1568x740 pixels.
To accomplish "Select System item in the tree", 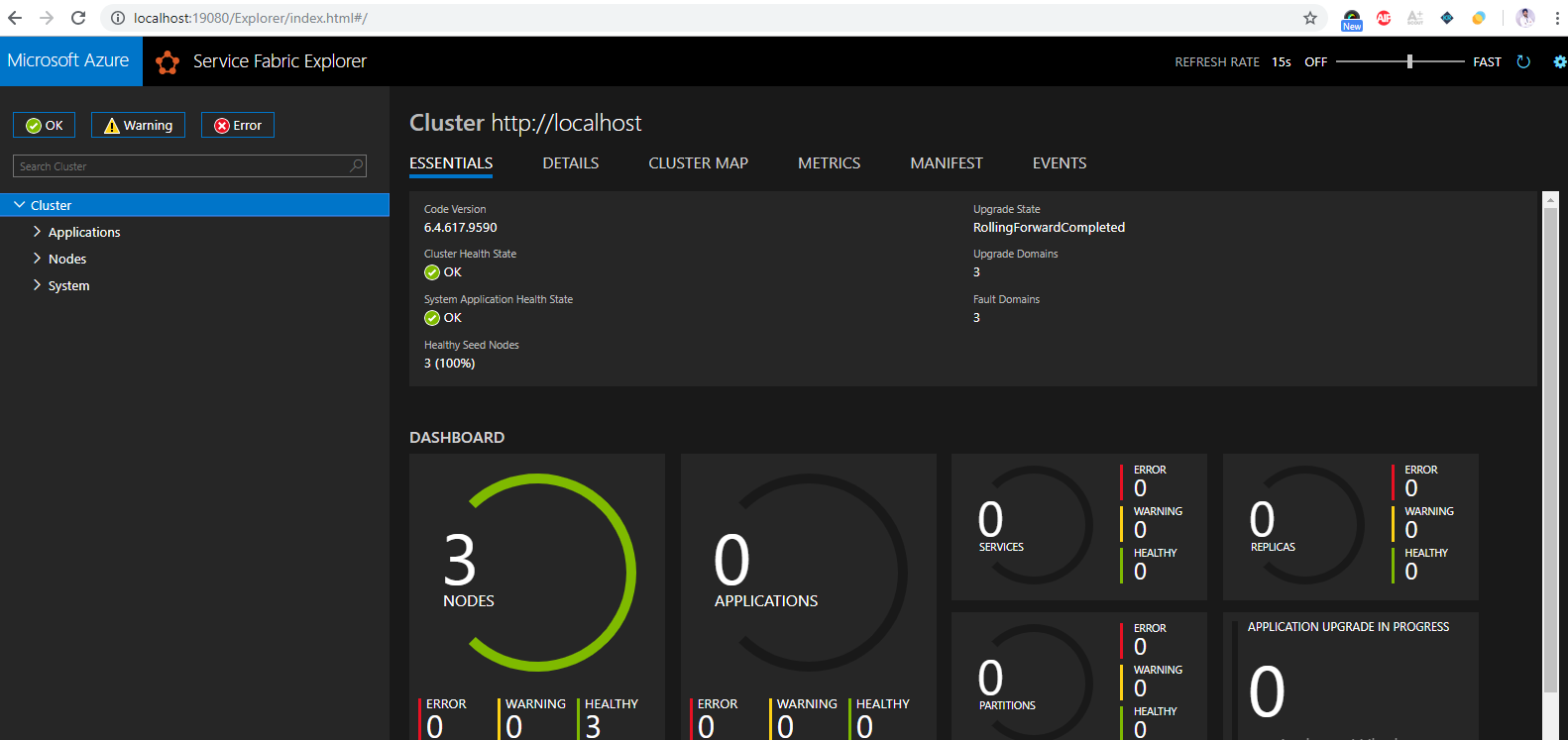I will point(68,285).
